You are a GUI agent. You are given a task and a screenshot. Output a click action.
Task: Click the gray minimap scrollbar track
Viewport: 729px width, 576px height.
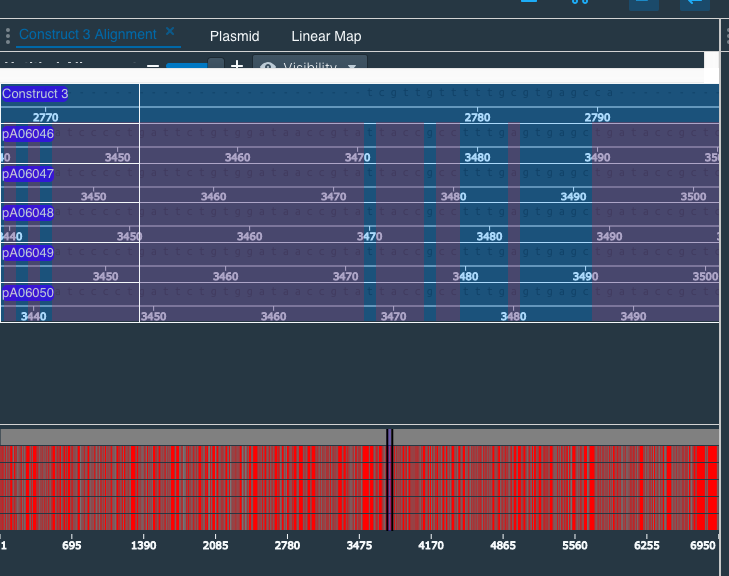[x=360, y=437]
